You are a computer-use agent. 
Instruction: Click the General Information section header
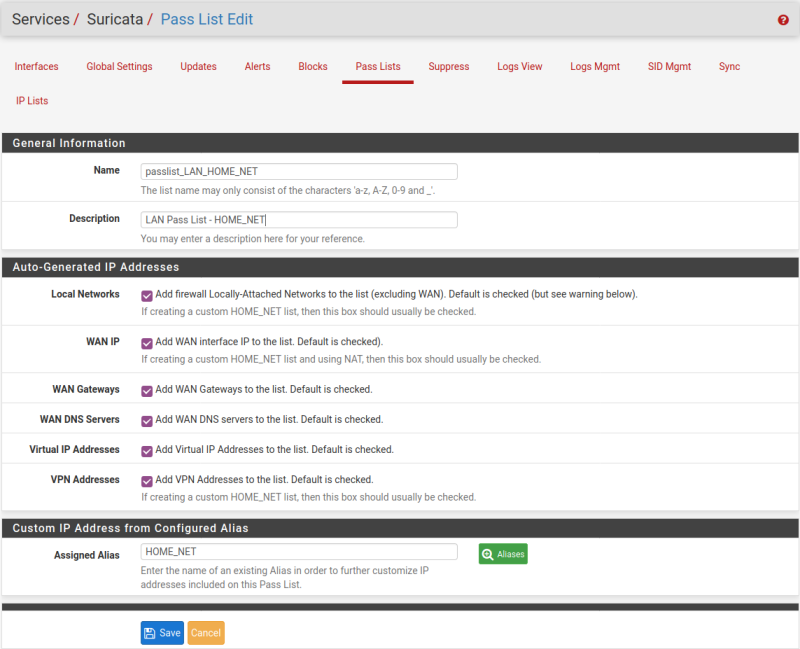(x=400, y=143)
